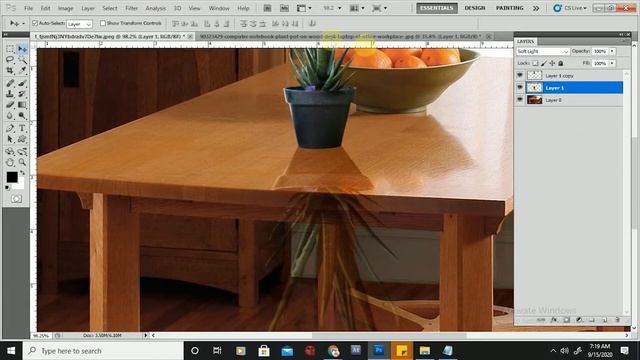Select the Path Selection tool
Image resolution: width=640 pixels, height=360 pixels.
pos(10,139)
